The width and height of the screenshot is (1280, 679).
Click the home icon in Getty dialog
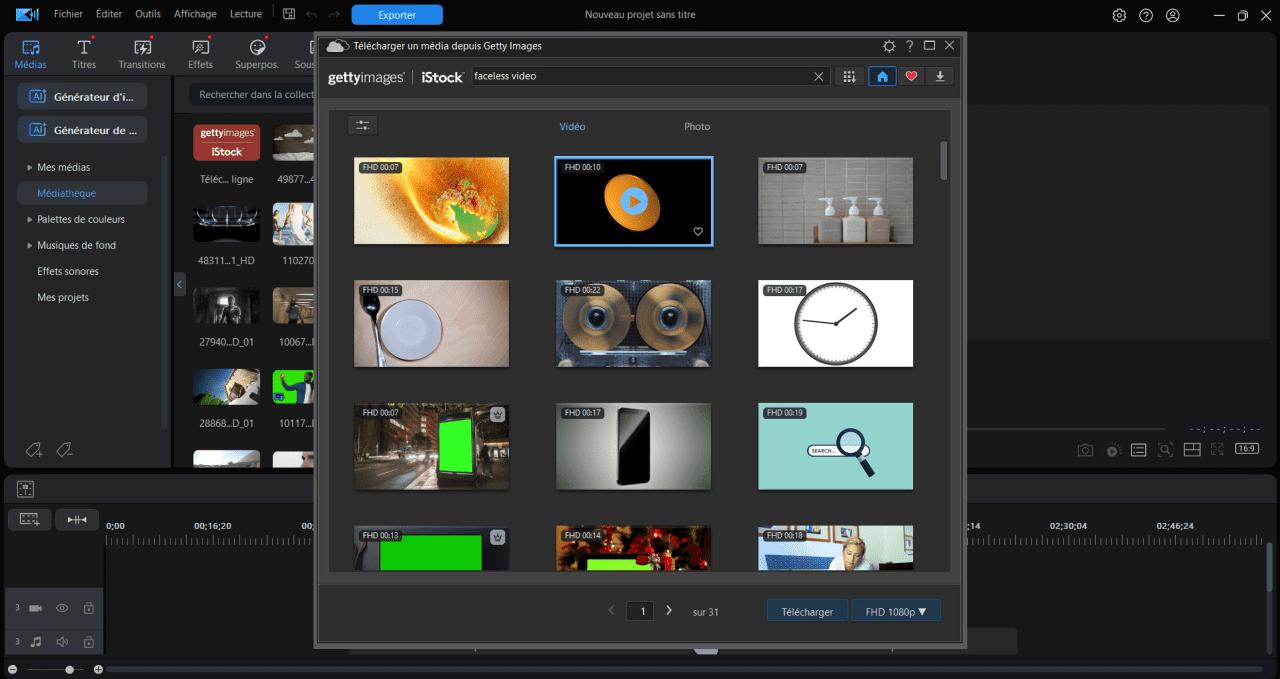[x=881, y=76]
